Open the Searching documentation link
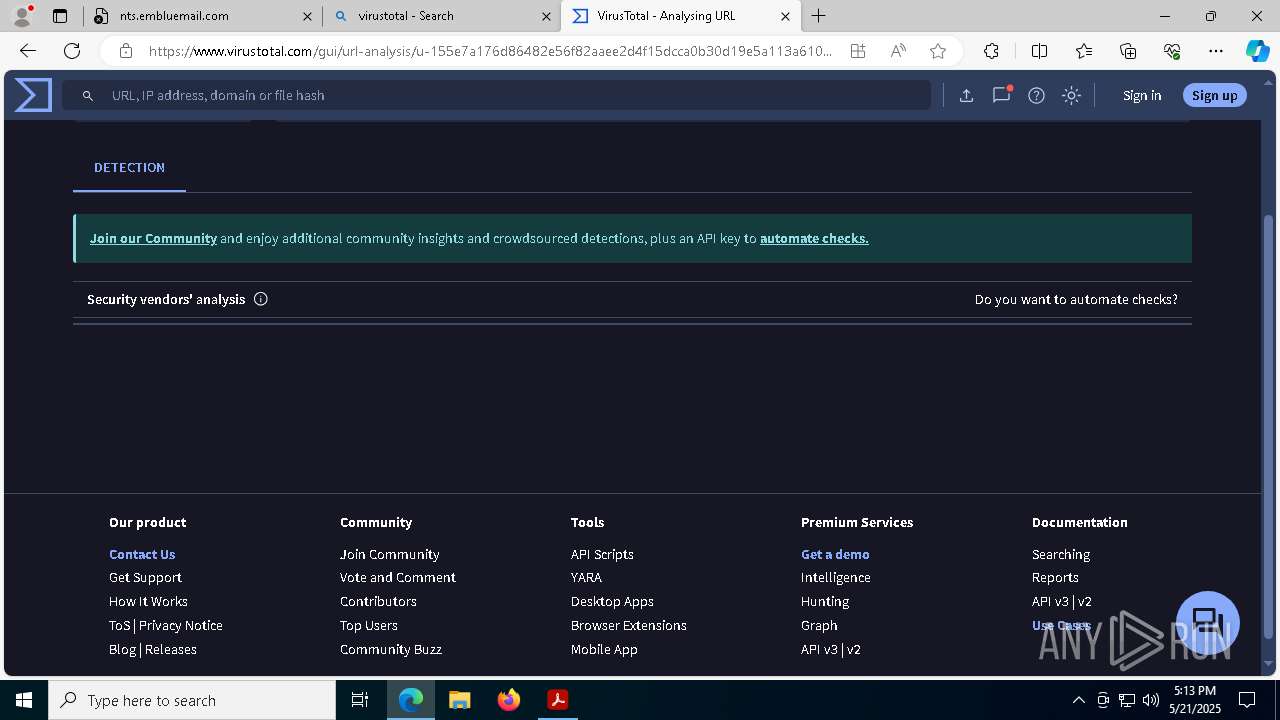This screenshot has height=720, width=1280. [x=1061, y=554]
